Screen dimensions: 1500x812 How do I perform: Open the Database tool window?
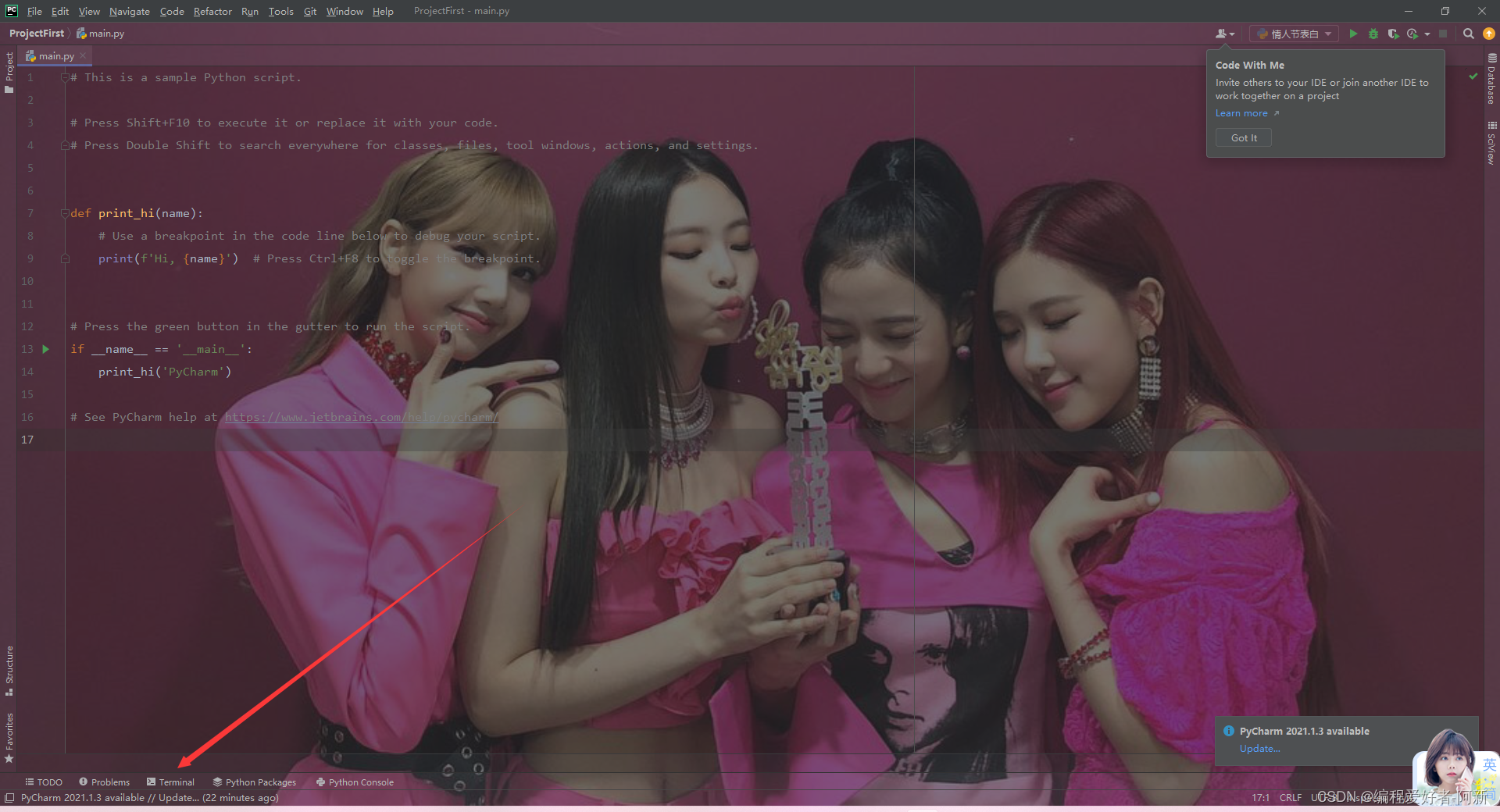tap(1491, 79)
